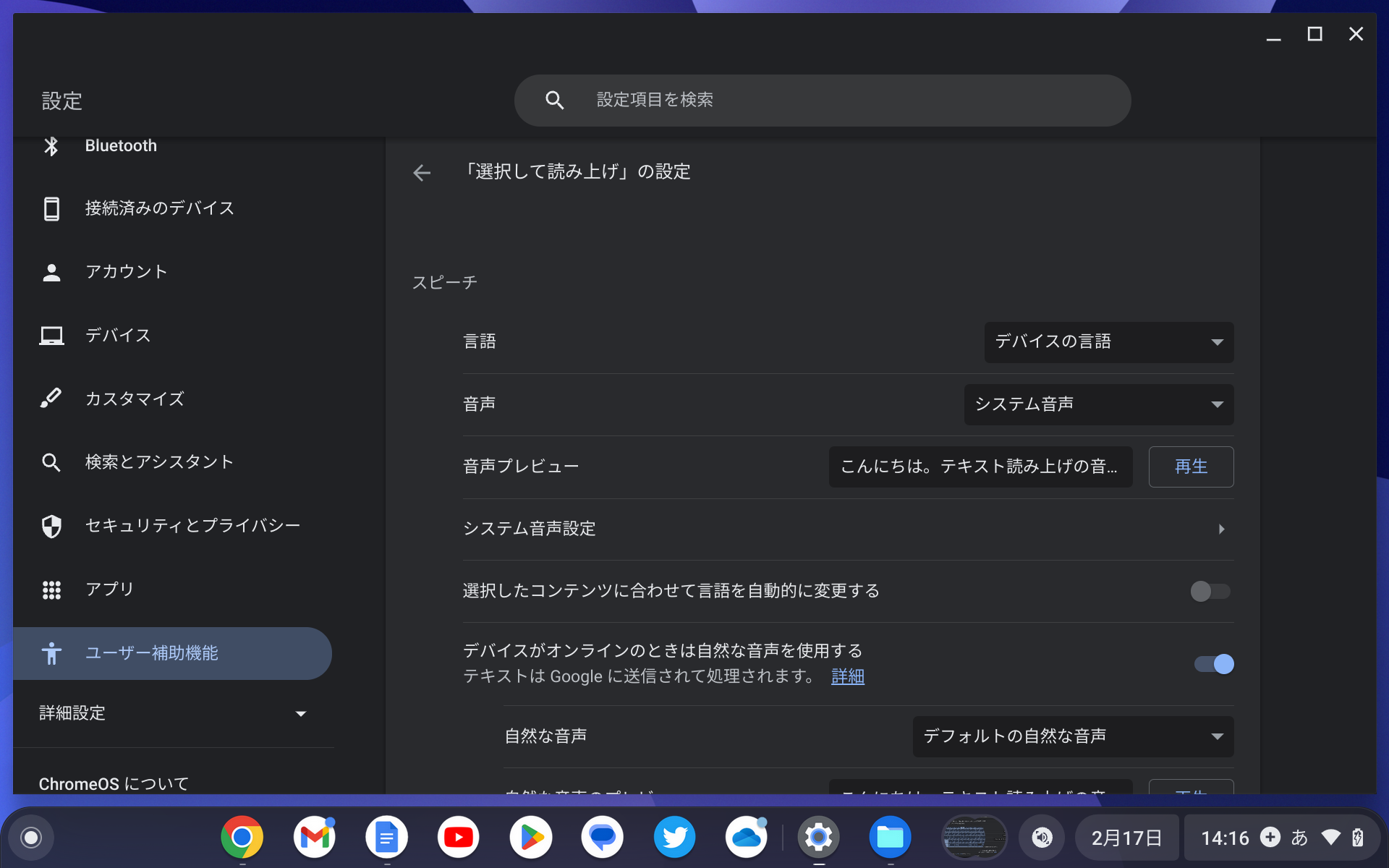The width and height of the screenshot is (1389, 868).
Task: Open 検索とアシスタント from the sidebar
Action: (x=159, y=461)
